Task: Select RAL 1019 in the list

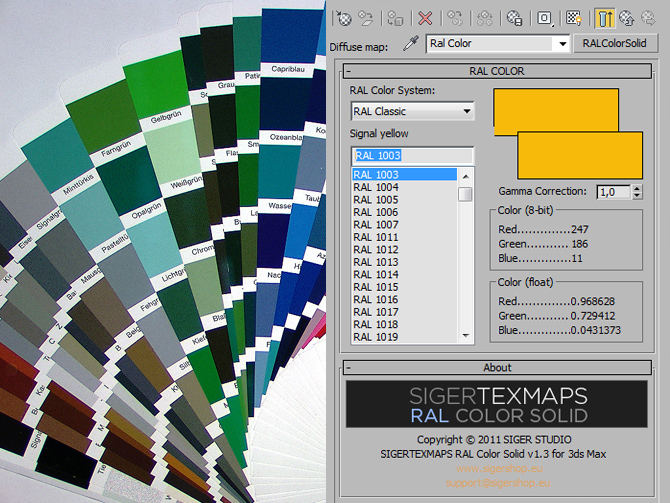Action: click(x=404, y=337)
